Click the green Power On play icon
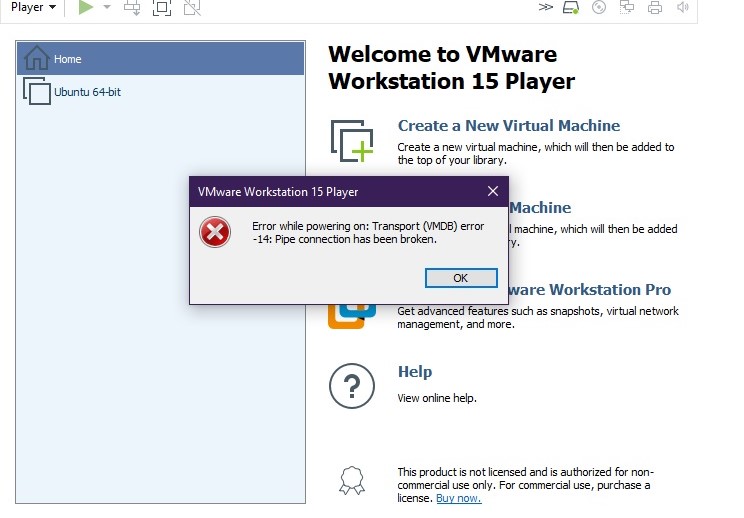The height and width of the screenshot is (518, 744). [85, 7]
